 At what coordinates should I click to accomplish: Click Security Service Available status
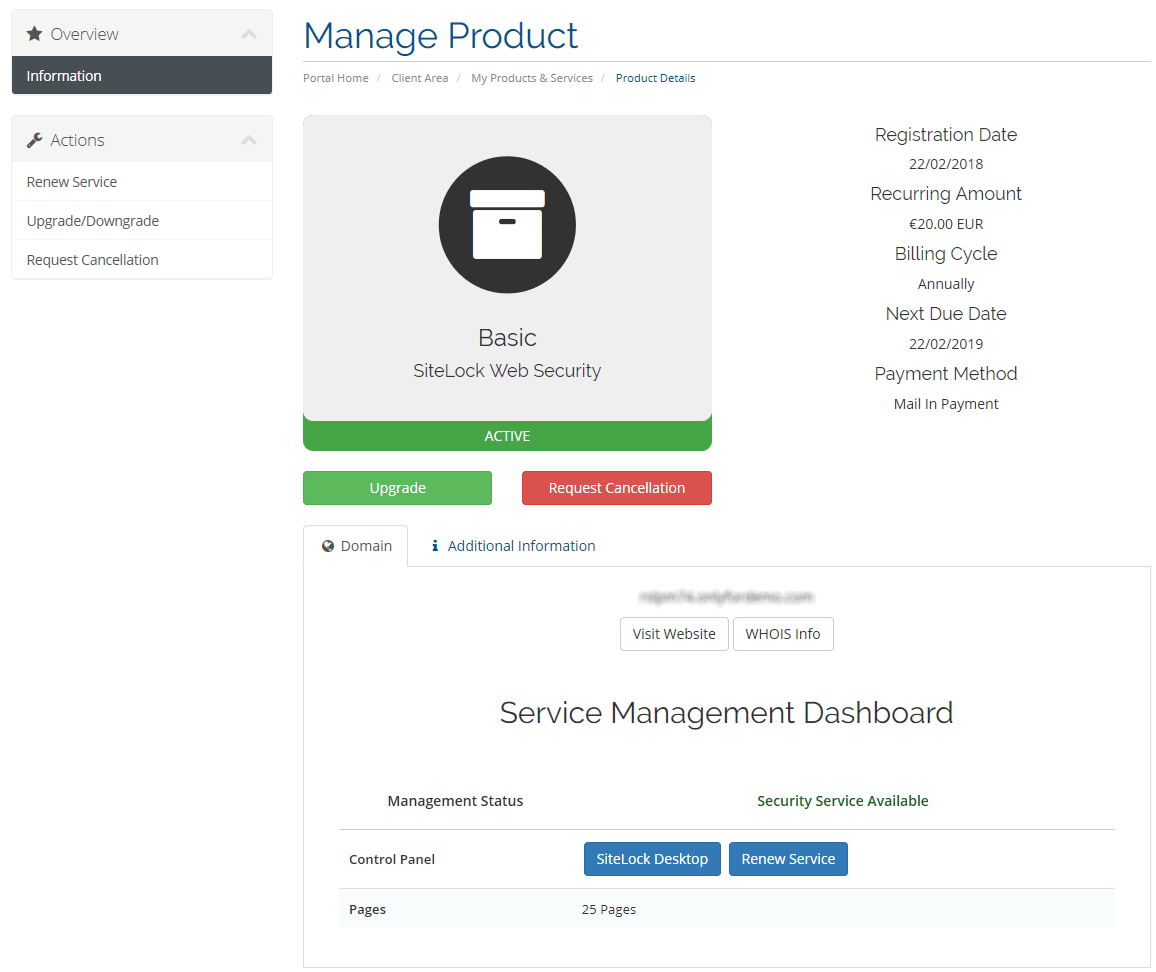point(843,801)
